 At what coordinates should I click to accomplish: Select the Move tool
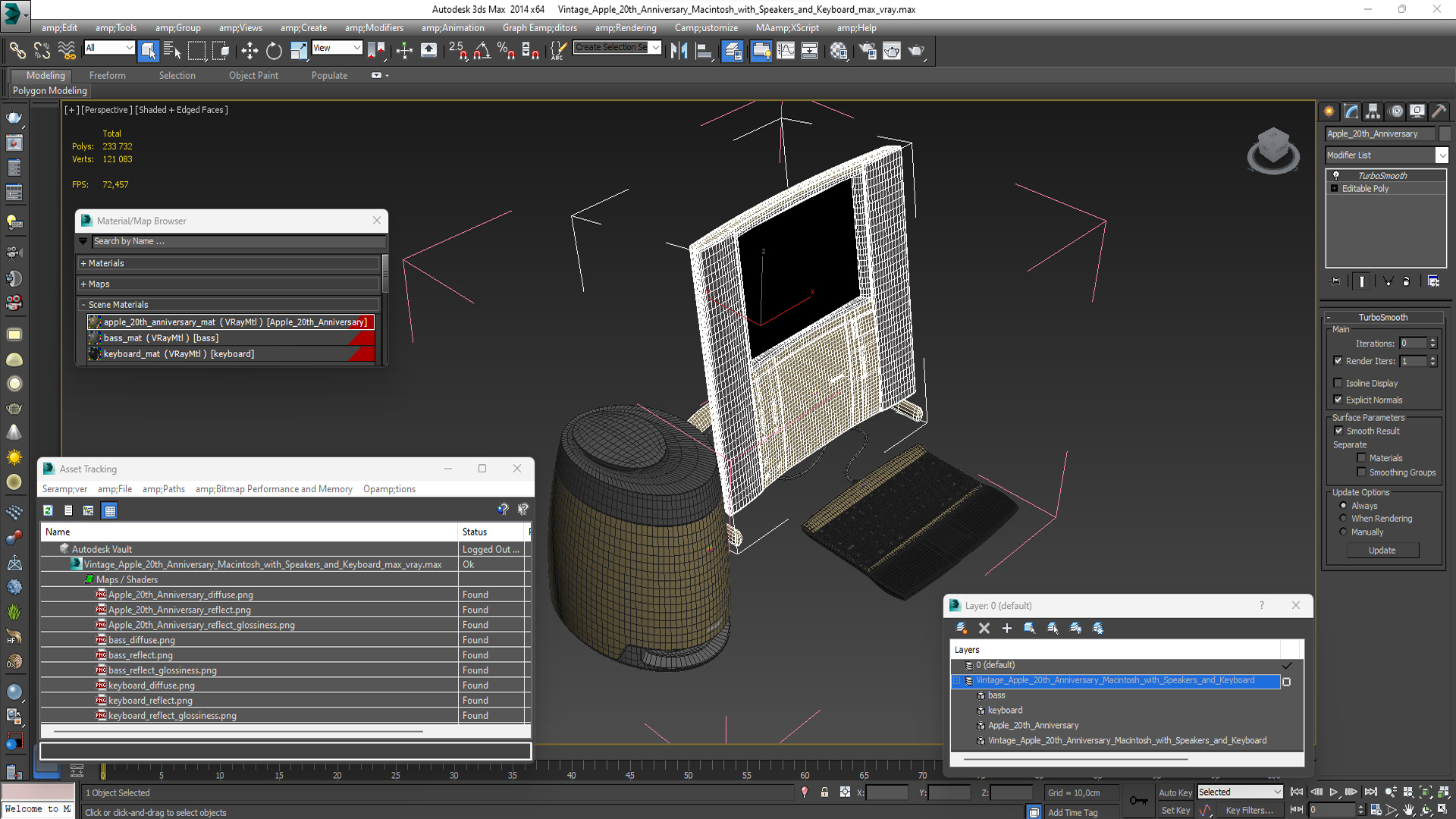click(249, 51)
